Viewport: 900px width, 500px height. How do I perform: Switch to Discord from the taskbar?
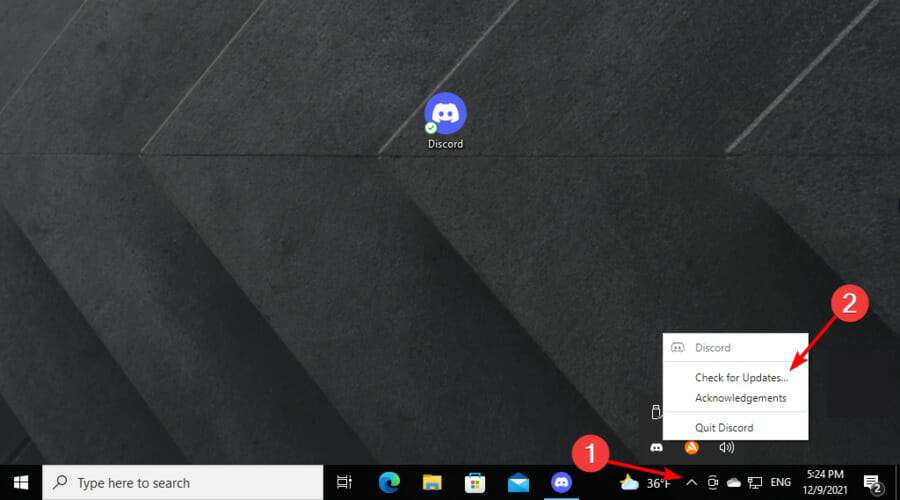(x=561, y=483)
